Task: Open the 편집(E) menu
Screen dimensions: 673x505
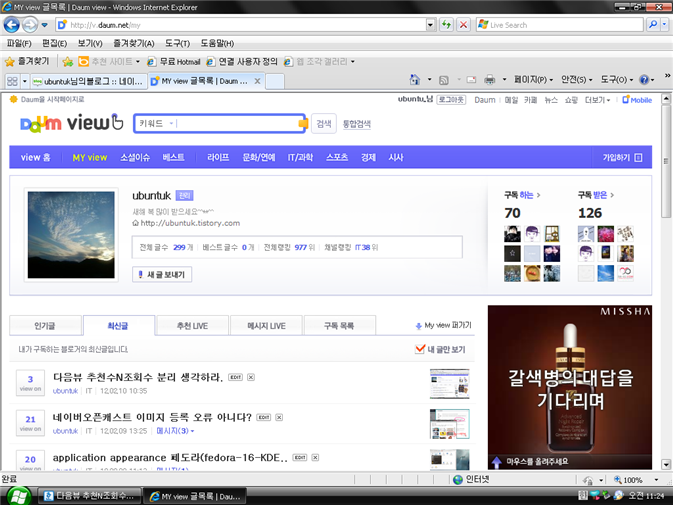Action: click(54, 43)
